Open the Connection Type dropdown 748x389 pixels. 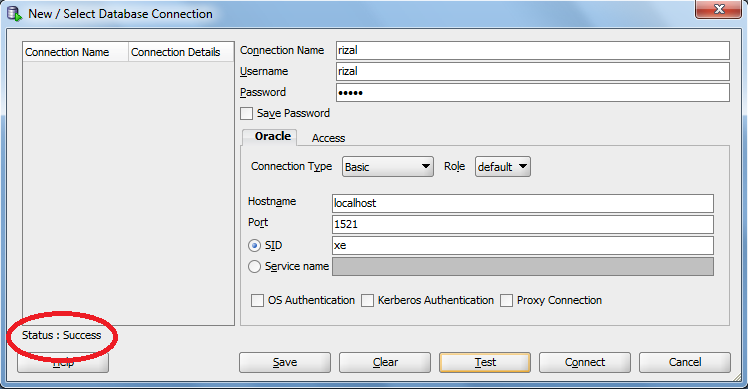pyautogui.click(x=388, y=167)
